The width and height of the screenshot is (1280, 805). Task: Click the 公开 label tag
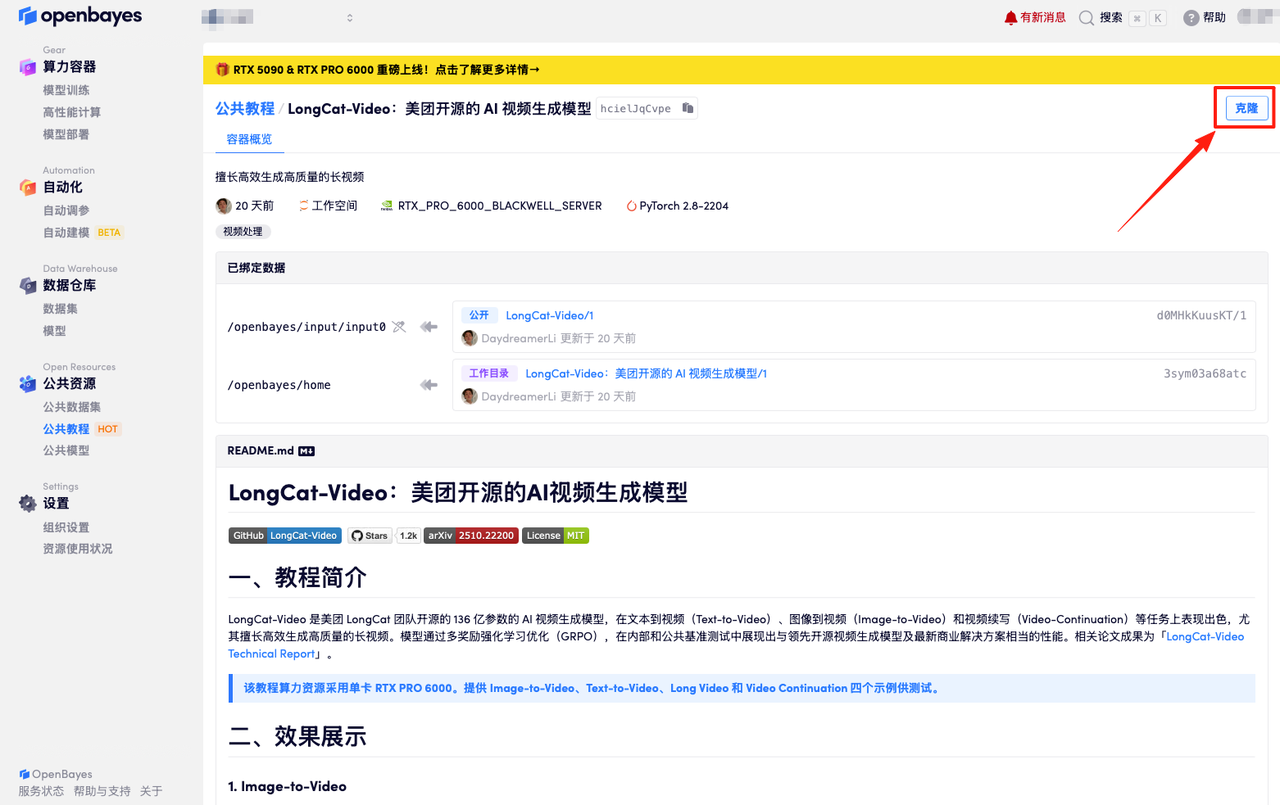pos(479,315)
